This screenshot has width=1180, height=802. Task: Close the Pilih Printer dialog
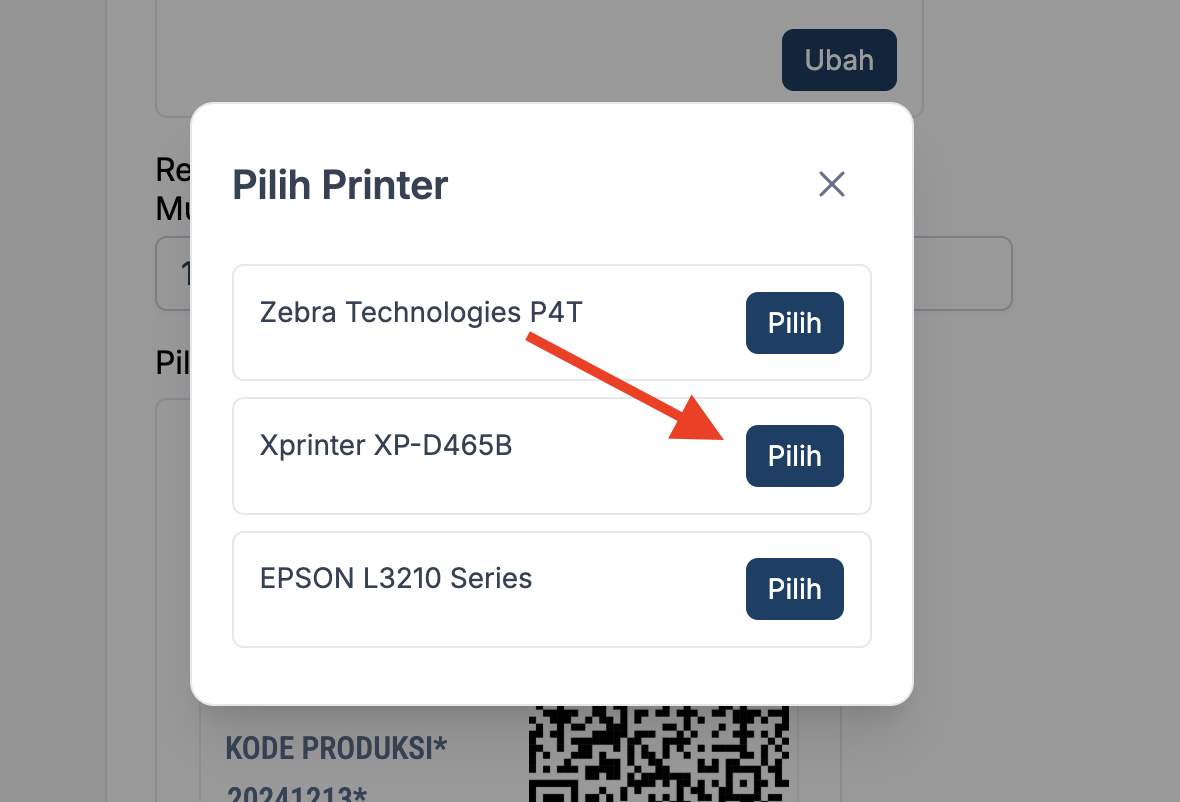click(832, 184)
